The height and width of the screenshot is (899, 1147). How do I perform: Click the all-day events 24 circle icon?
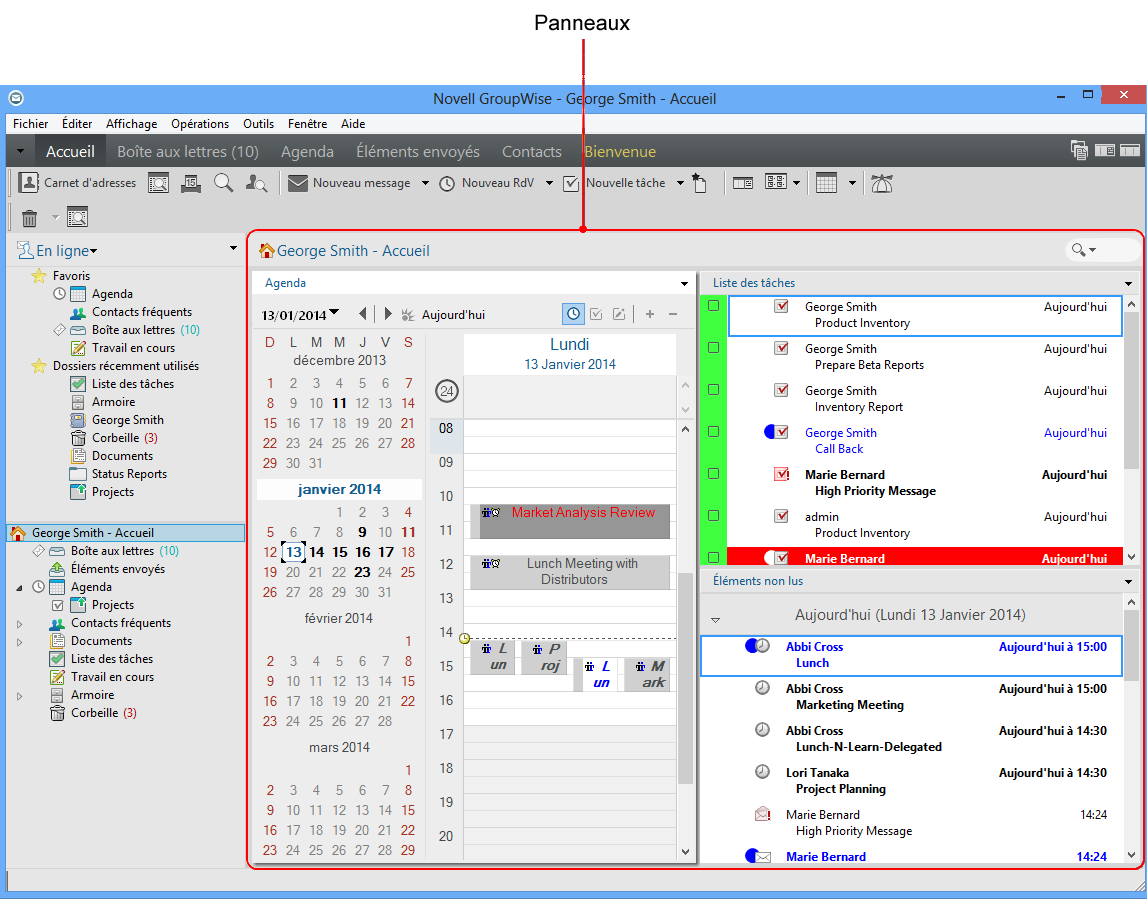tap(446, 391)
